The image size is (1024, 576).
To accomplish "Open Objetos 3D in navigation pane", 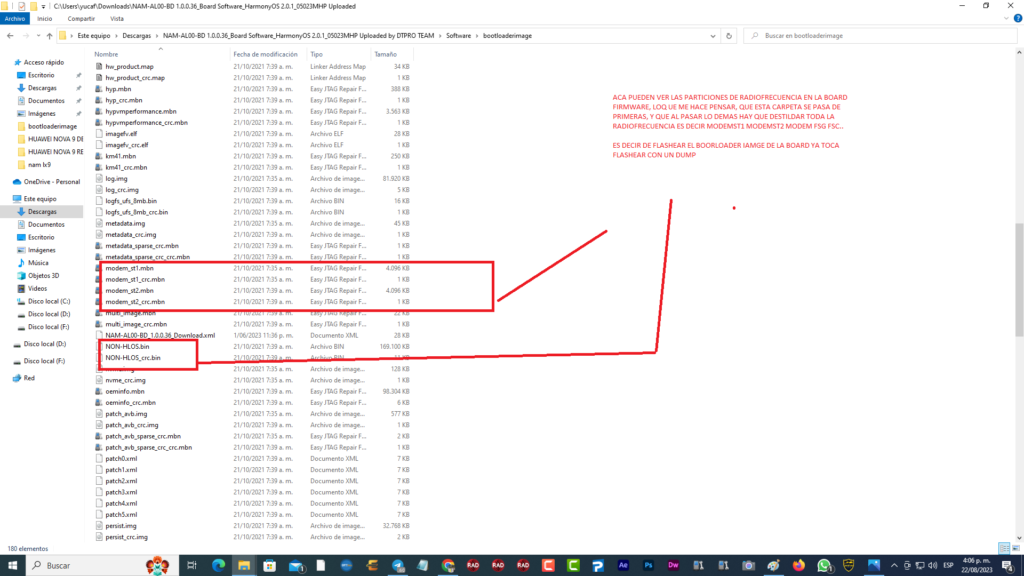I will (x=43, y=275).
